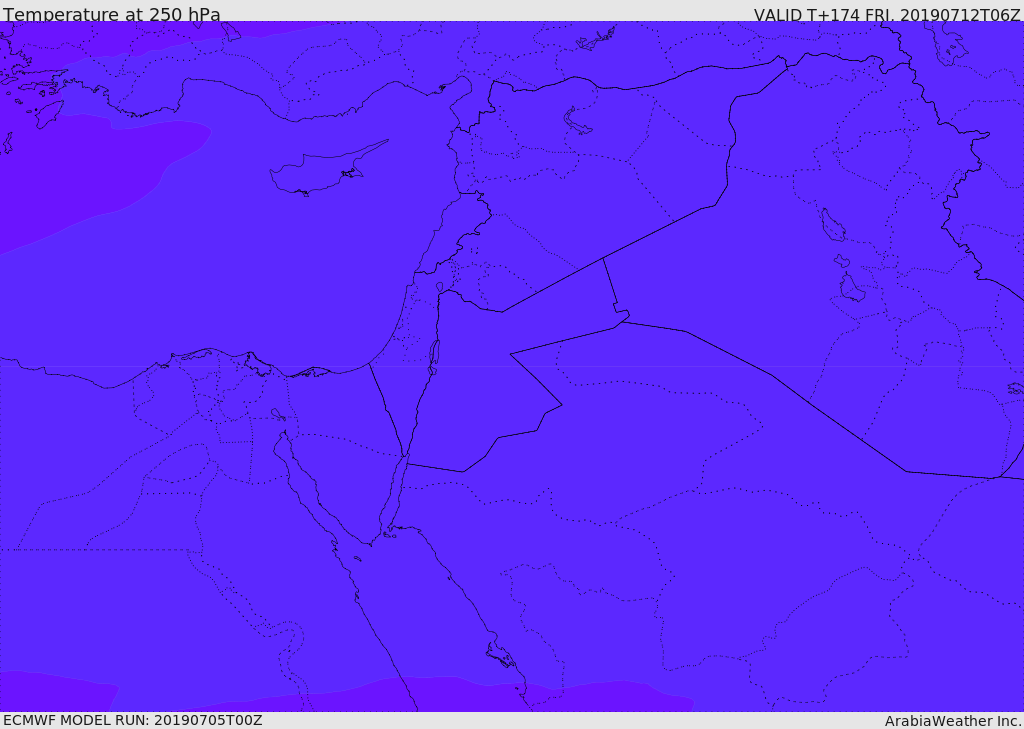Click the 'VALID T+174 FRI. 20190712T06Z' label

click(x=887, y=14)
